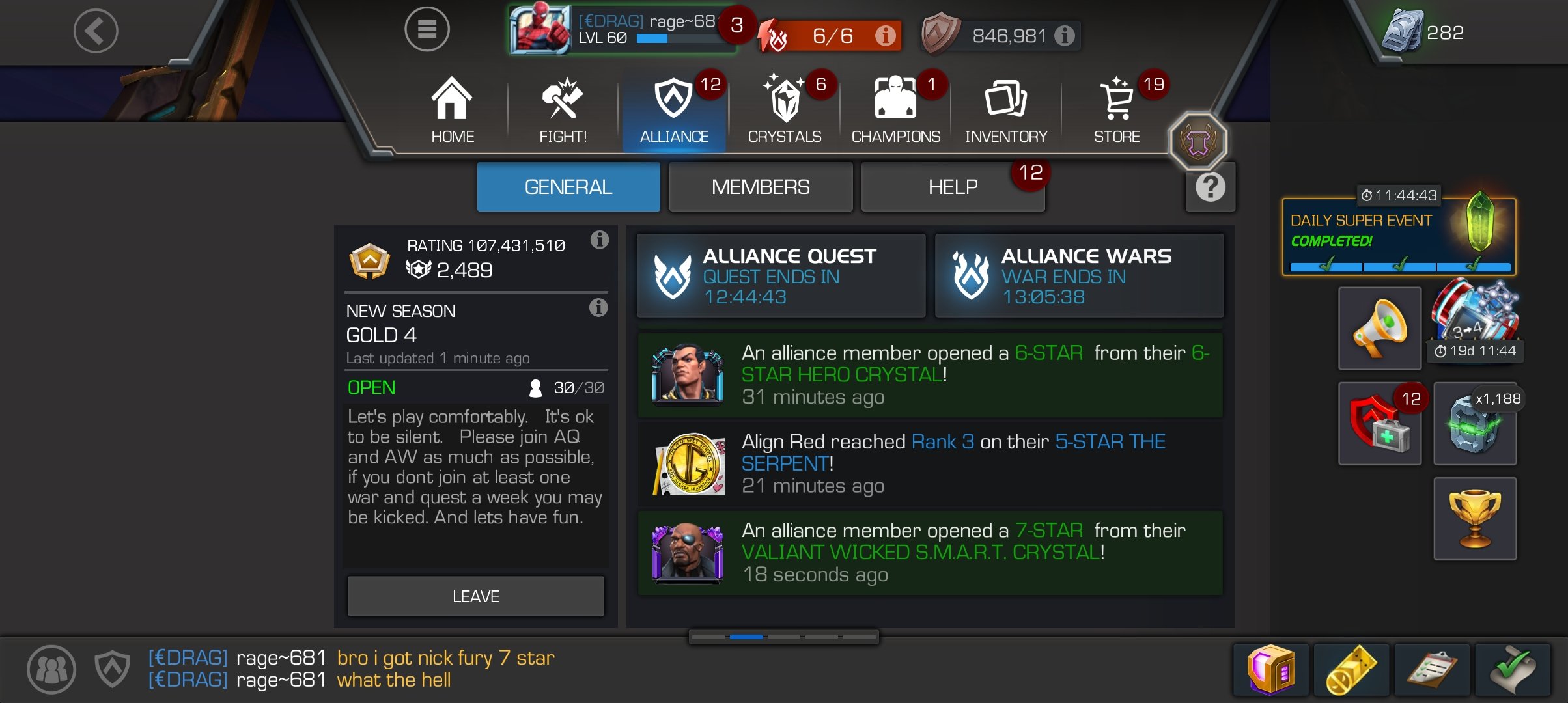Viewport: 1568px width, 703px height.
Task: Open the purple crystal vault icon
Action: (1270, 669)
